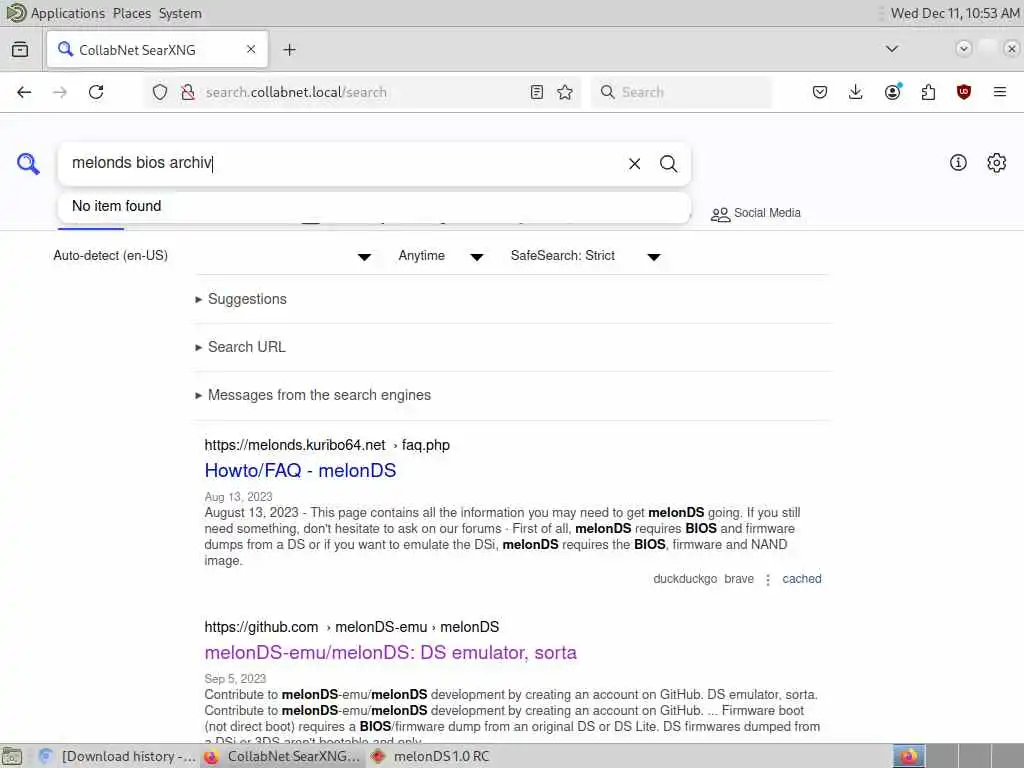Focus Firefox toolbar Search box

click(x=682, y=92)
